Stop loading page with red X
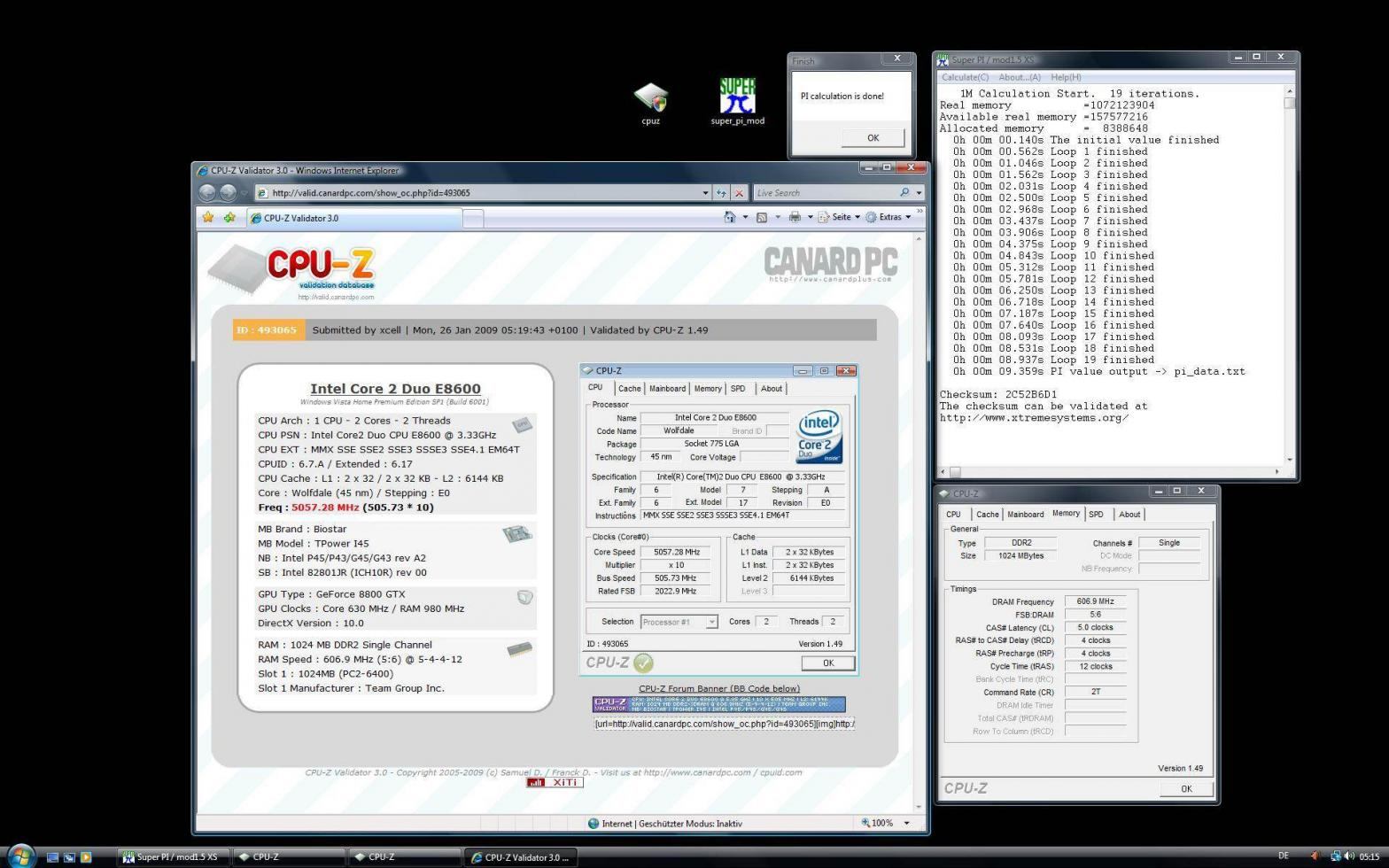 pos(738,192)
